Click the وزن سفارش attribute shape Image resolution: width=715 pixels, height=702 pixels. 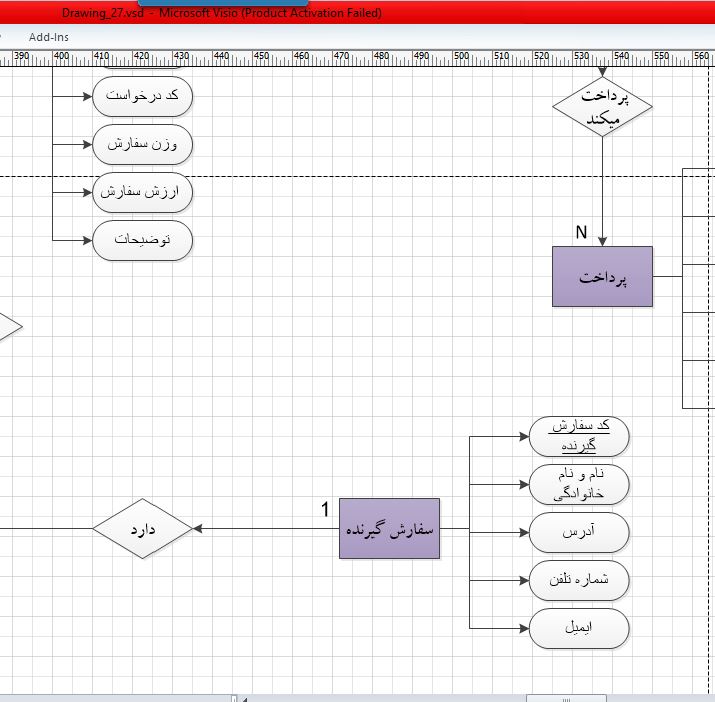point(143,145)
